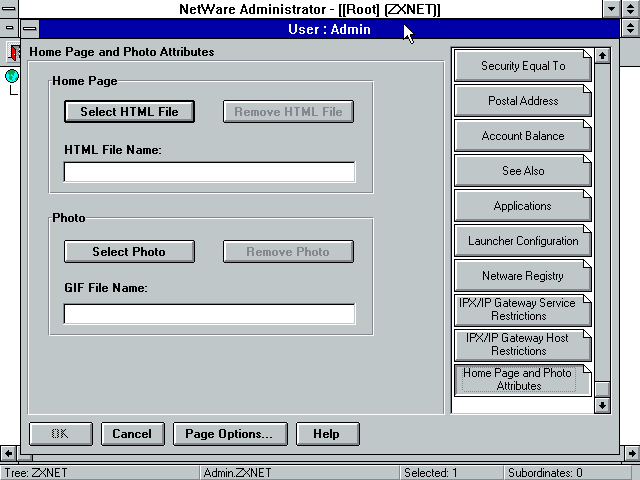Click the Selected: 1 status entry
640x480 pixels.
click(431, 473)
